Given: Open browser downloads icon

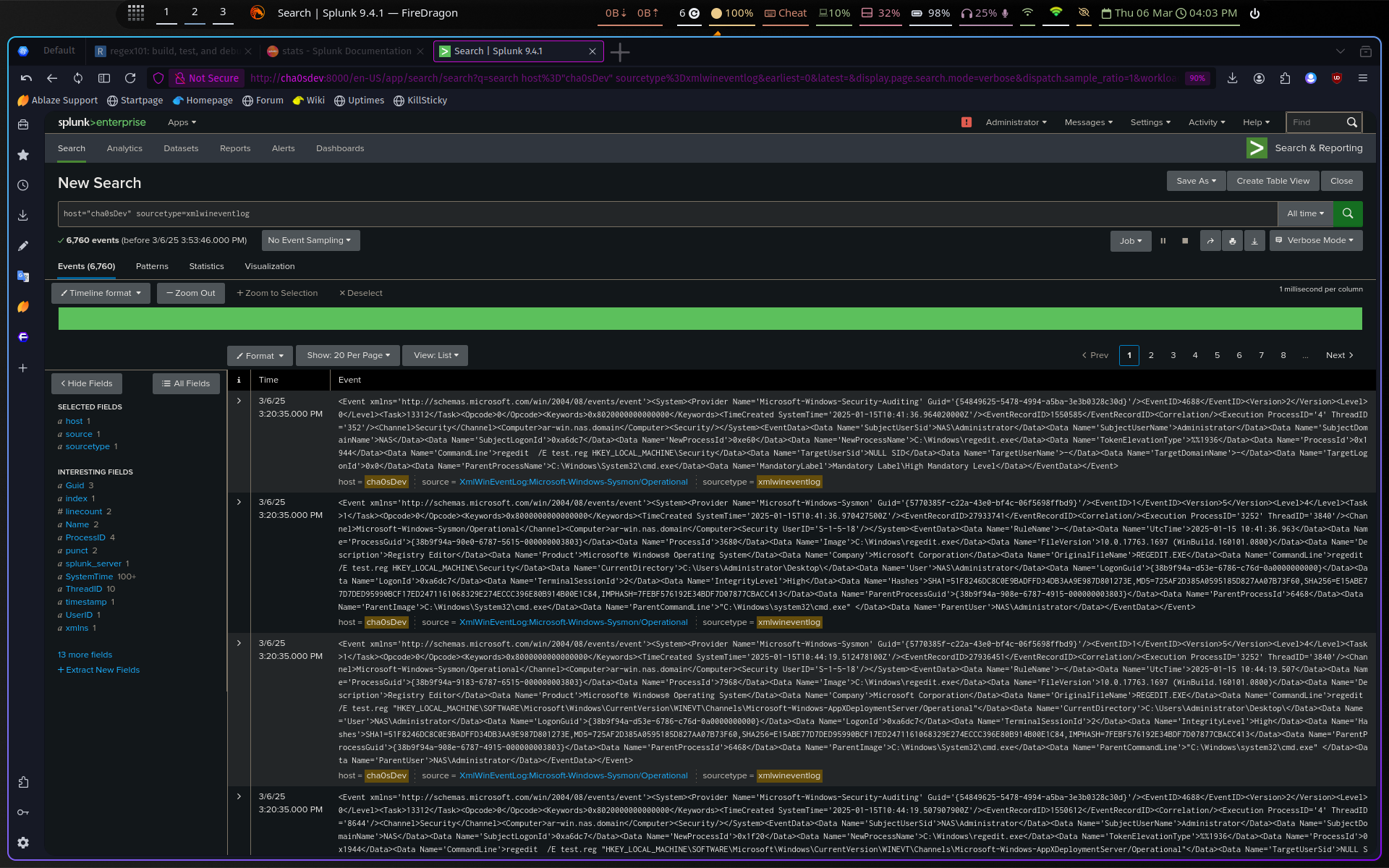Looking at the screenshot, I should 1233,78.
